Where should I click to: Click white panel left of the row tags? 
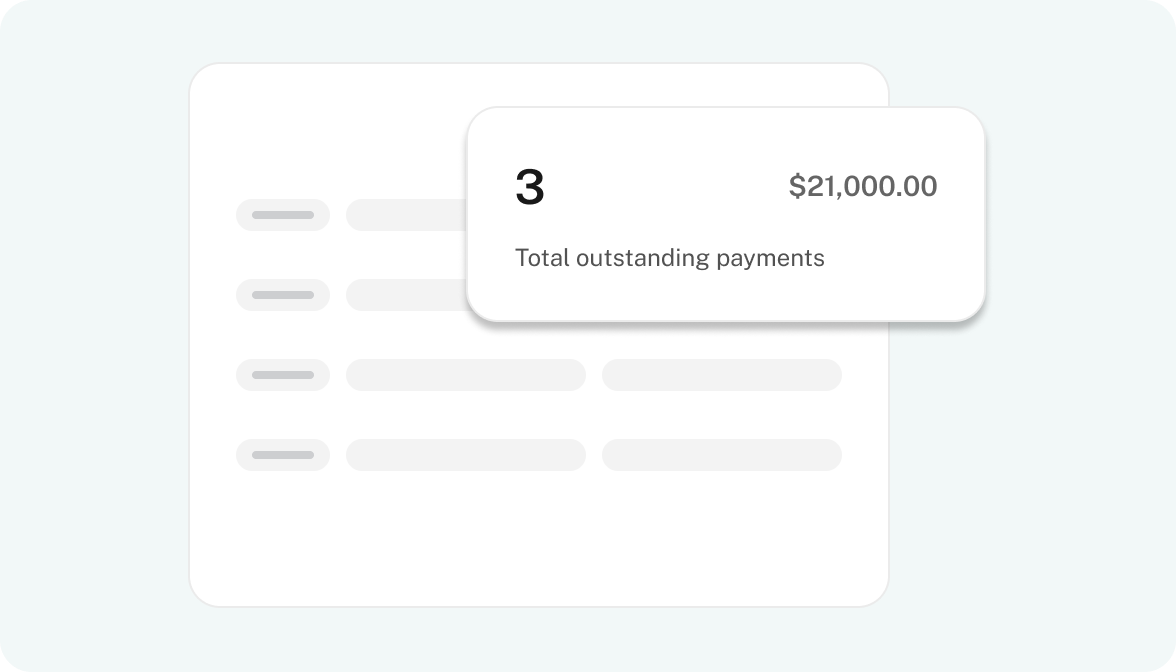click(x=213, y=336)
